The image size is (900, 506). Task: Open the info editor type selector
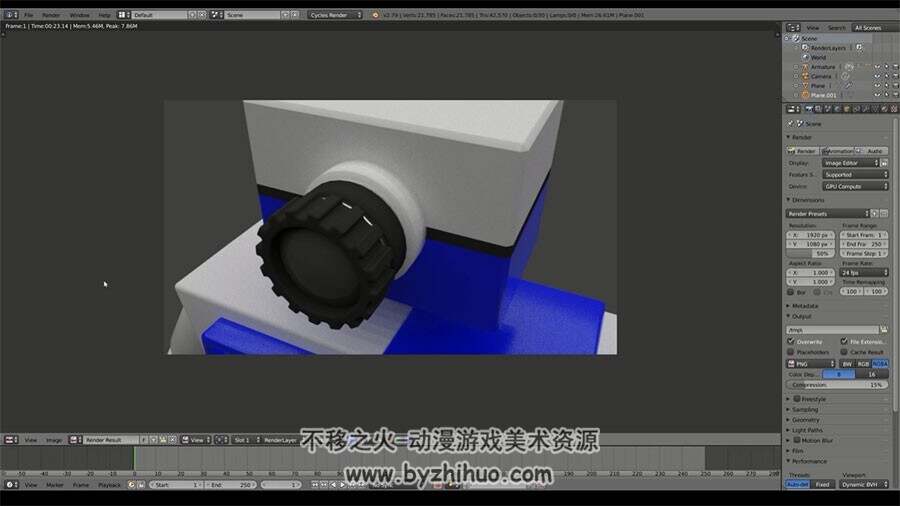[x=11, y=15]
